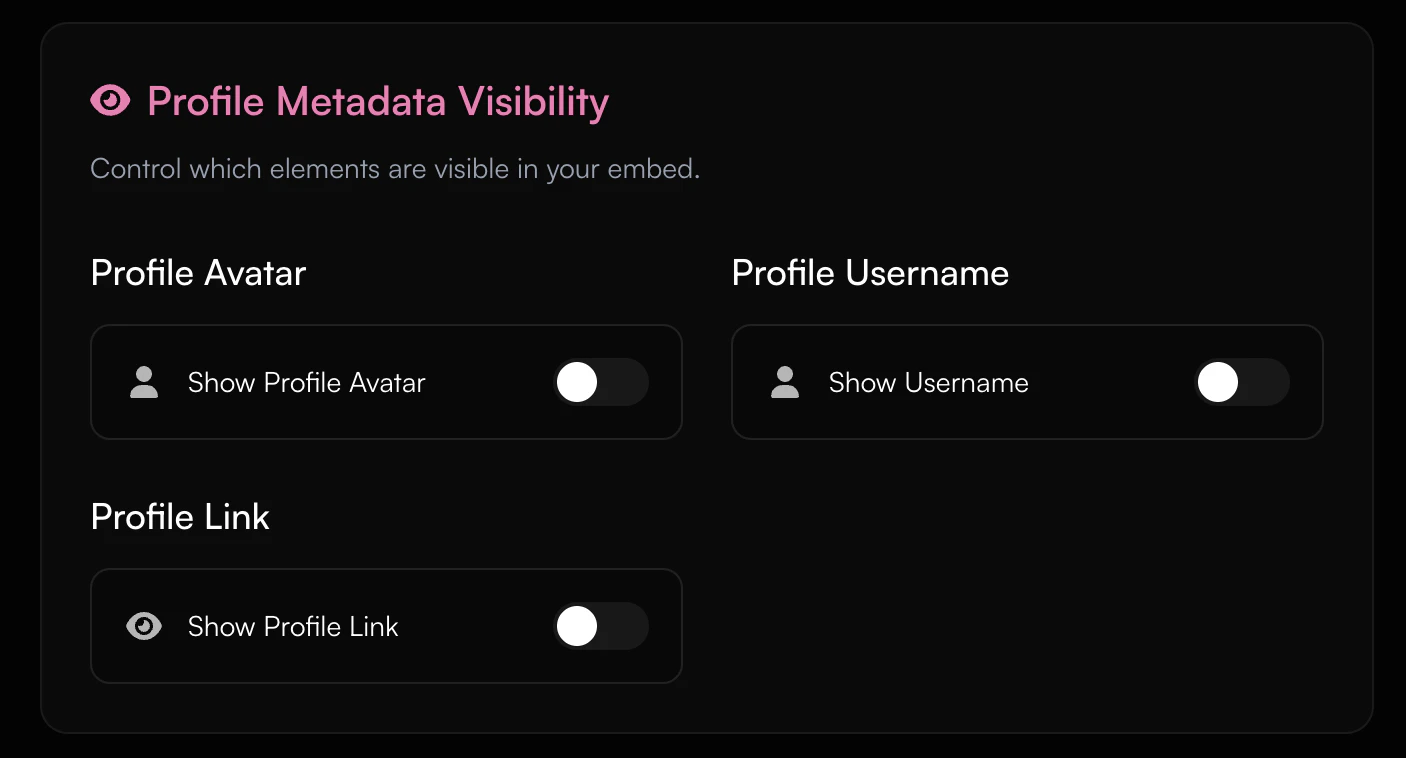Click the Show Username label text

[x=927, y=382]
